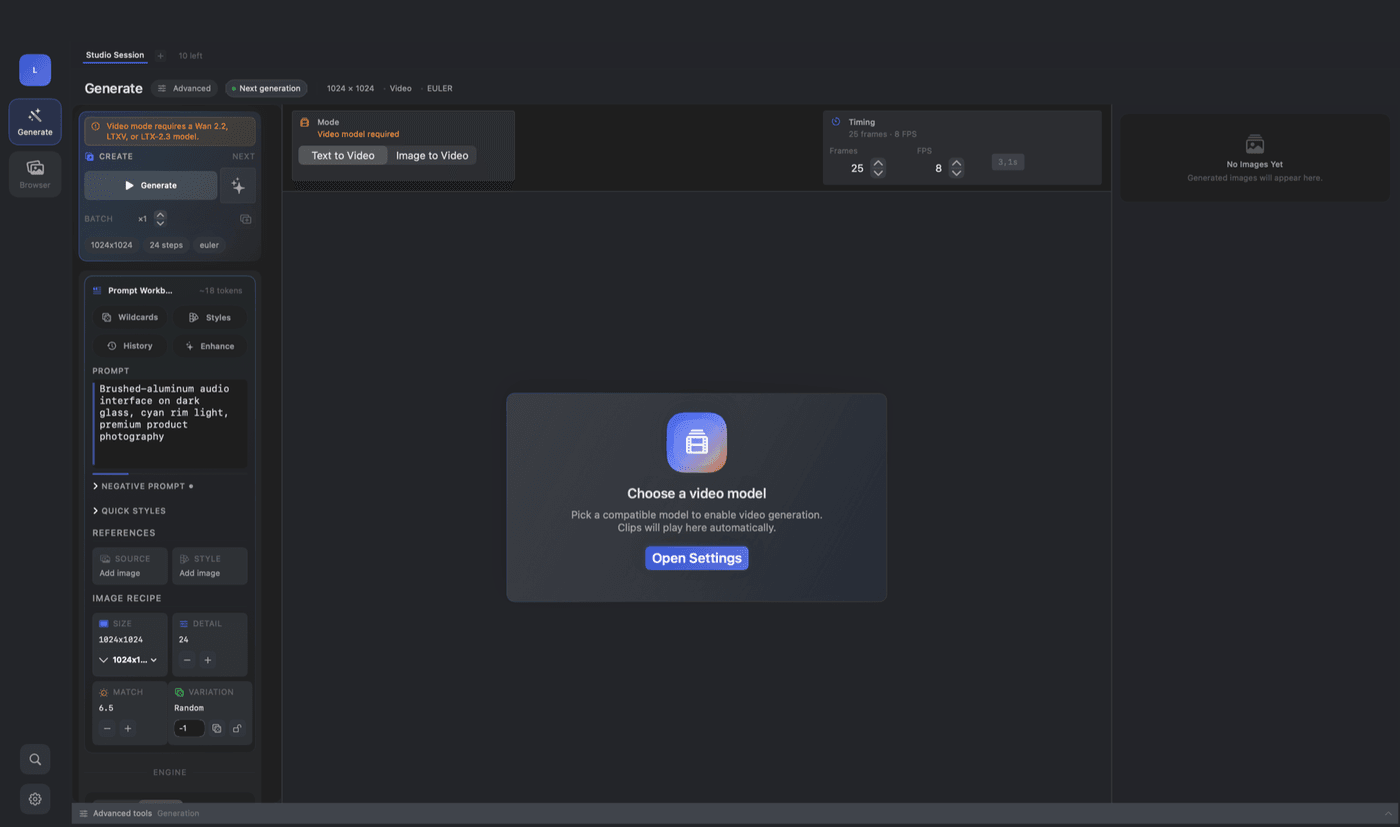The width and height of the screenshot is (1400, 827).
Task: Add a Style reference image
Action: (209, 566)
